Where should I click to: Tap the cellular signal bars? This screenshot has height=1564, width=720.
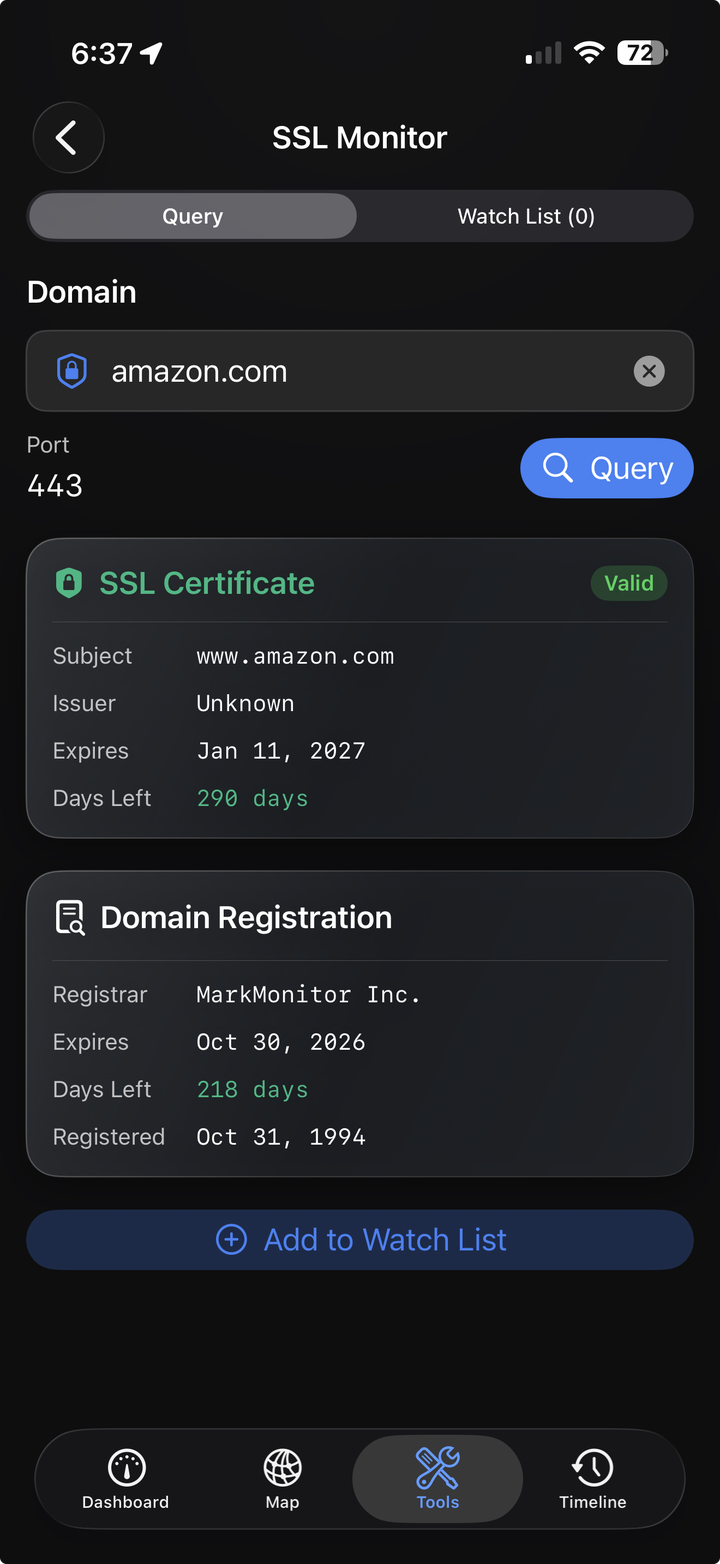(543, 53)
